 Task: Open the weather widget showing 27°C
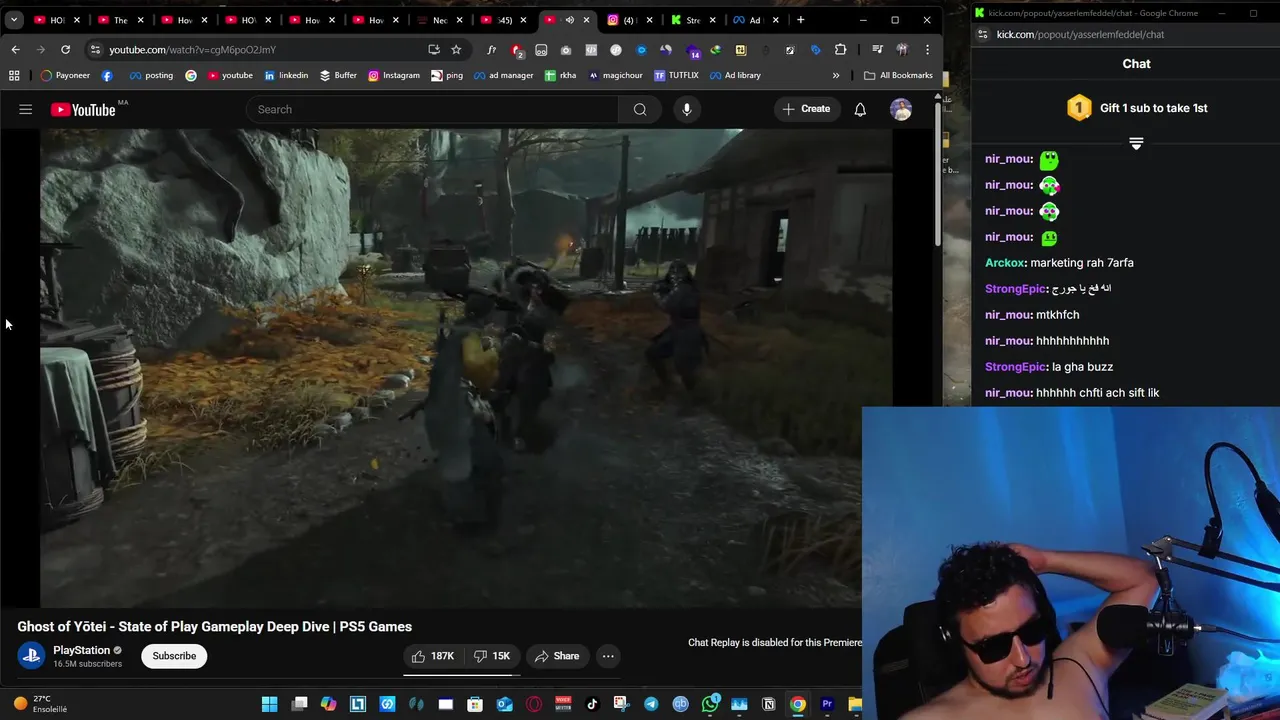(x=40, y=704)
